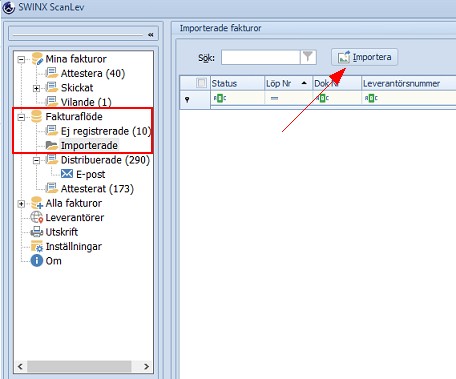Open Vilande (1) item

tap(86, 102)
